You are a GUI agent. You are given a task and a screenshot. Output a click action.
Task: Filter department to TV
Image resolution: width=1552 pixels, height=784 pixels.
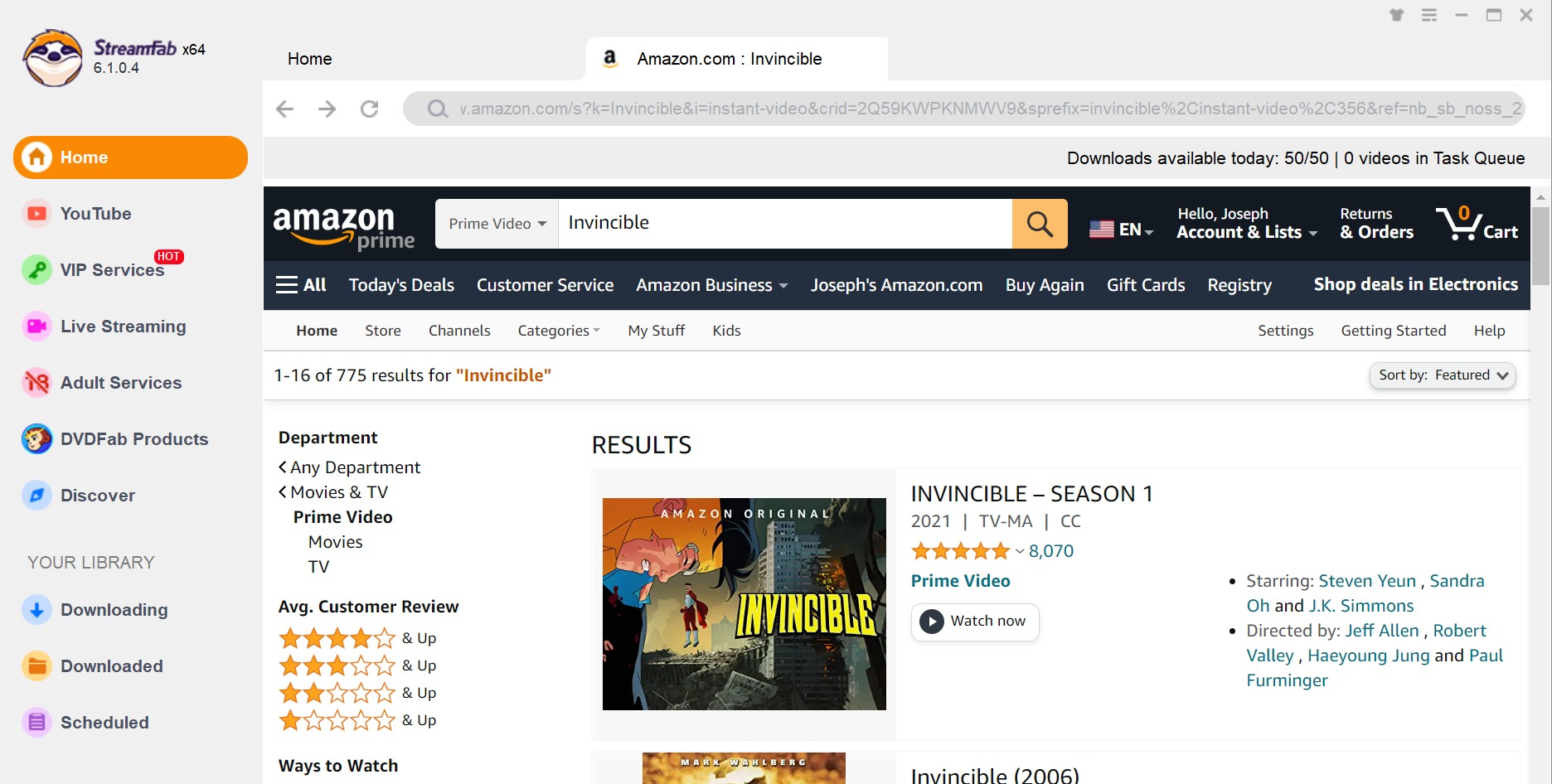pos(319,567)
